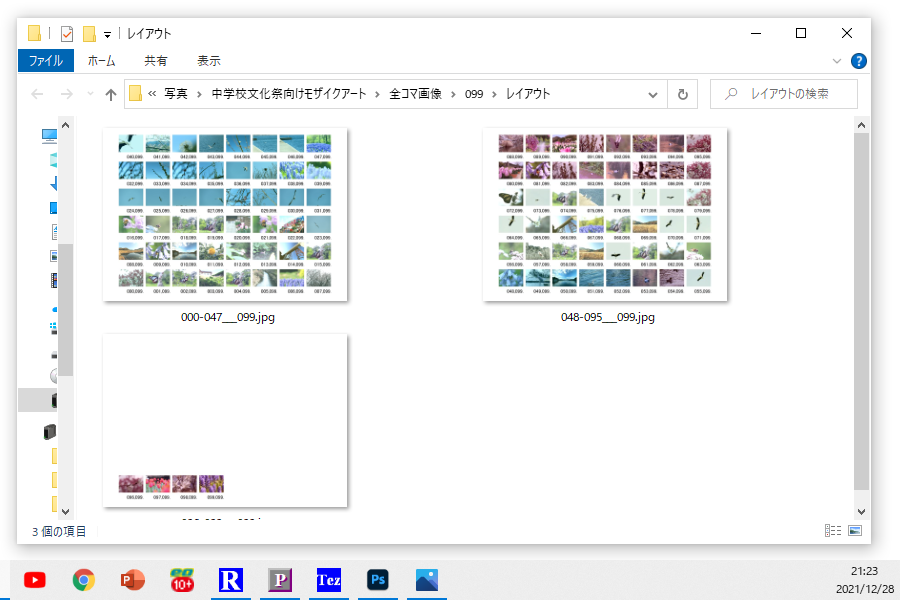Switch to the 共有 ribbon tab
The height and width of the screenshot is (600, 900).
pos(156,60)
